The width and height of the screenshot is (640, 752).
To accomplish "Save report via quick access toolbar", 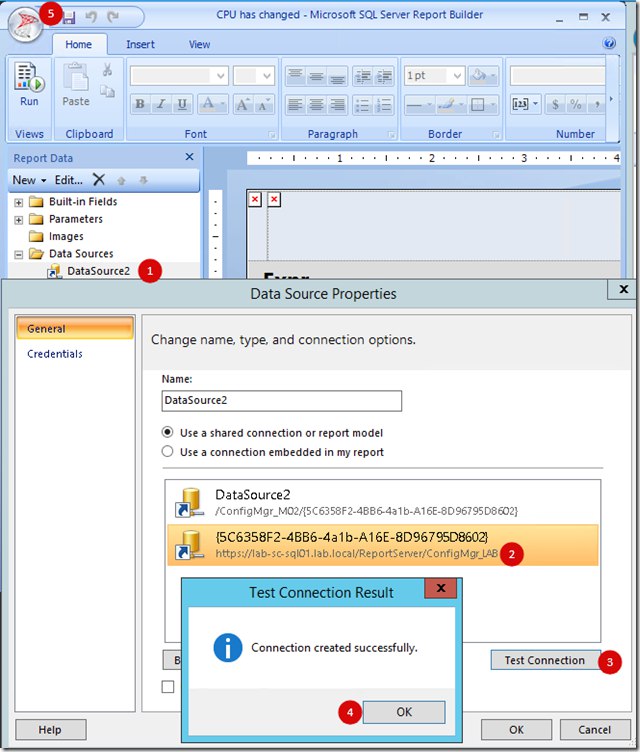I will pos(69,18).
